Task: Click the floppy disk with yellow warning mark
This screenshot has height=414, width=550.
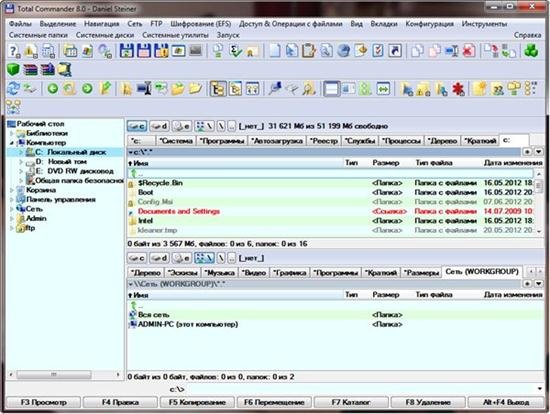Action: (x=161, y=51)
